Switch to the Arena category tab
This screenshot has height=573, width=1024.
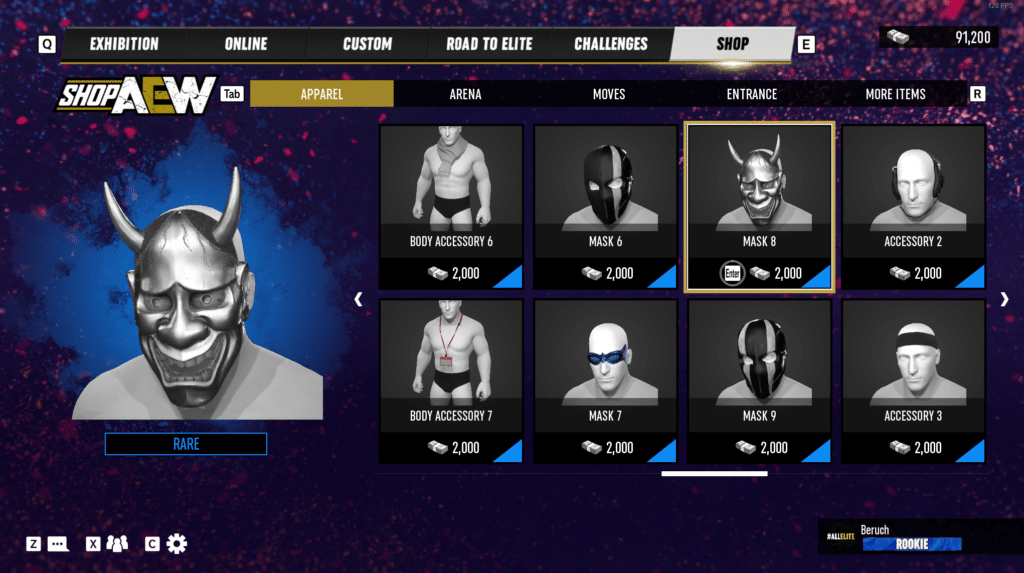[x=465, y=94]
